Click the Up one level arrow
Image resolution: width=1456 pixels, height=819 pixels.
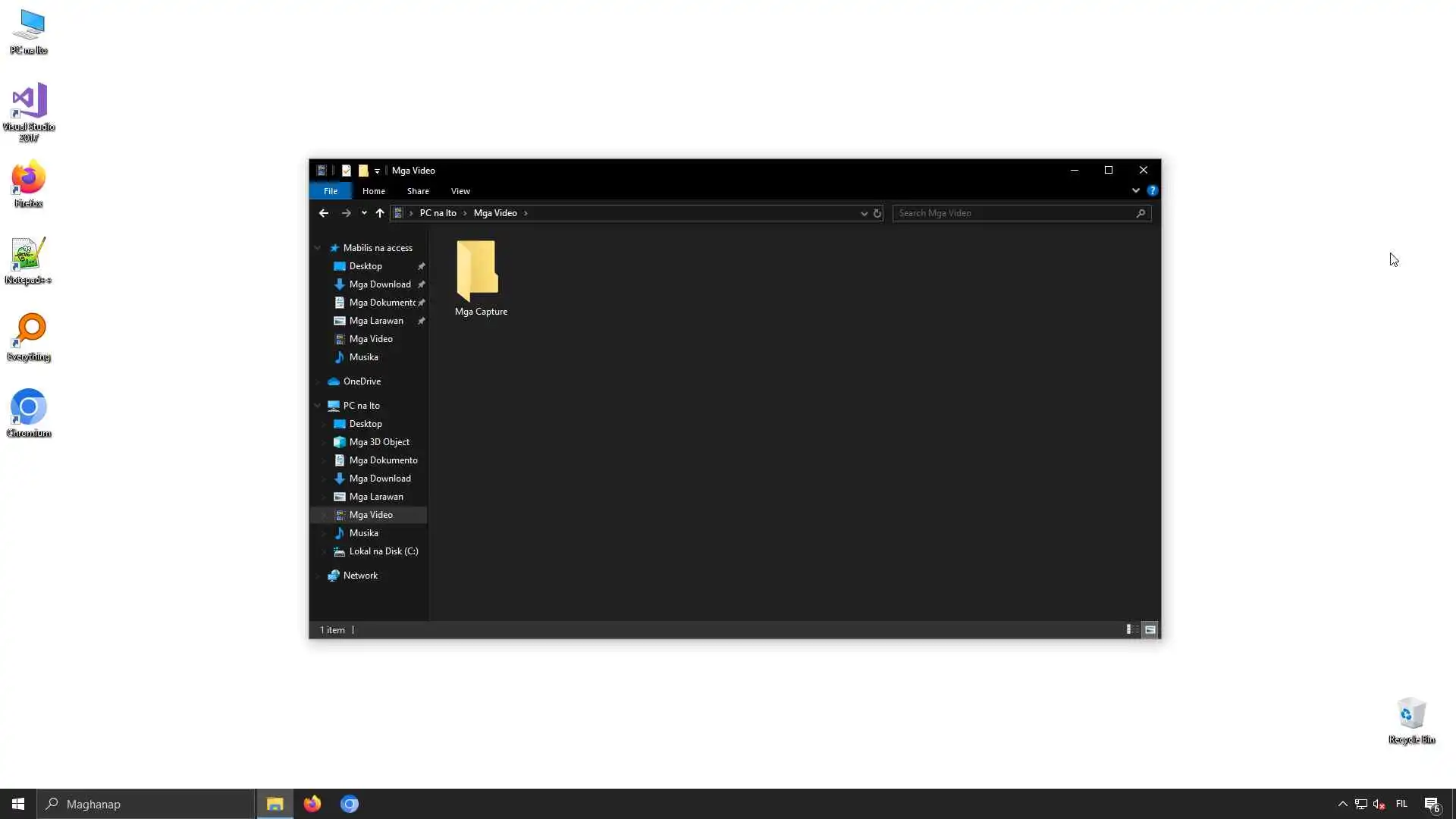(x=380, y=213)
